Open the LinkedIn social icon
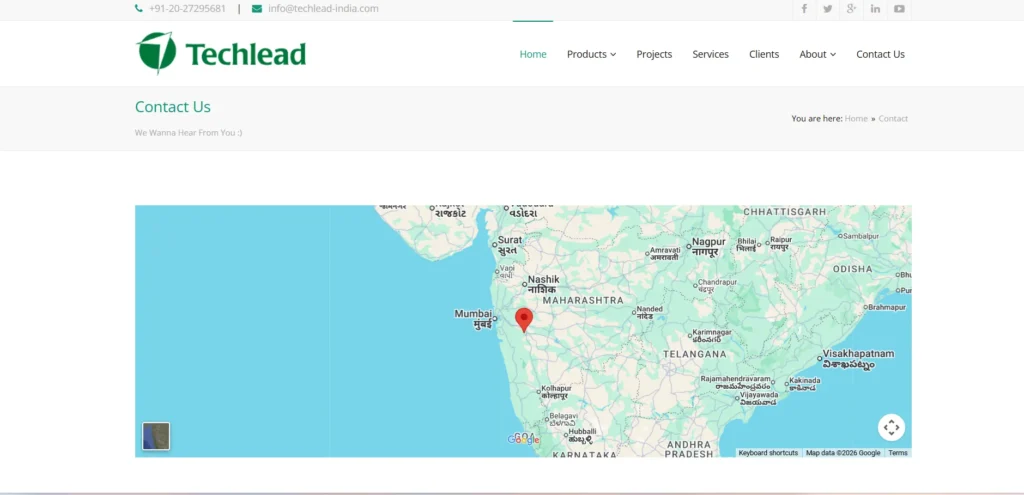 875,9
